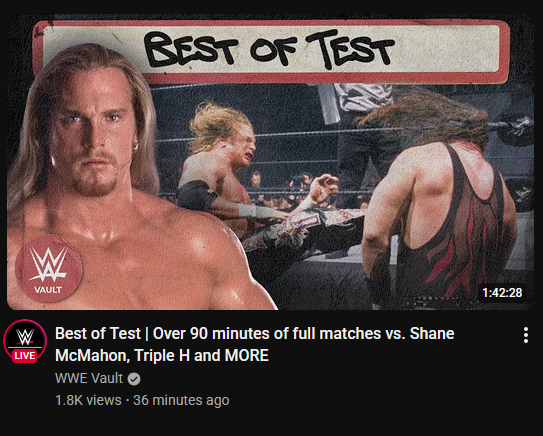Image resolution: width=543 pixels, height=436 pixels.
Task: Click the red LIVE badge under avatar
Action: (x=25, y=356)
